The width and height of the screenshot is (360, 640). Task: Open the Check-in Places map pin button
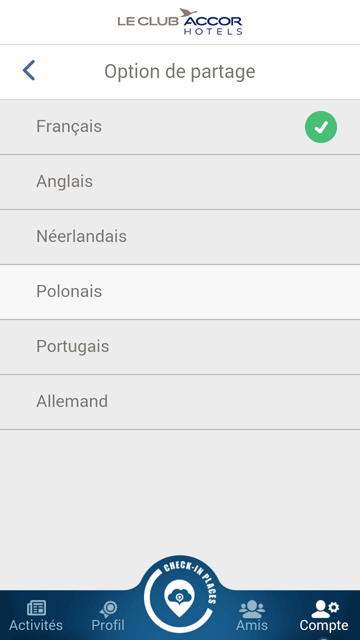[179, 598]
